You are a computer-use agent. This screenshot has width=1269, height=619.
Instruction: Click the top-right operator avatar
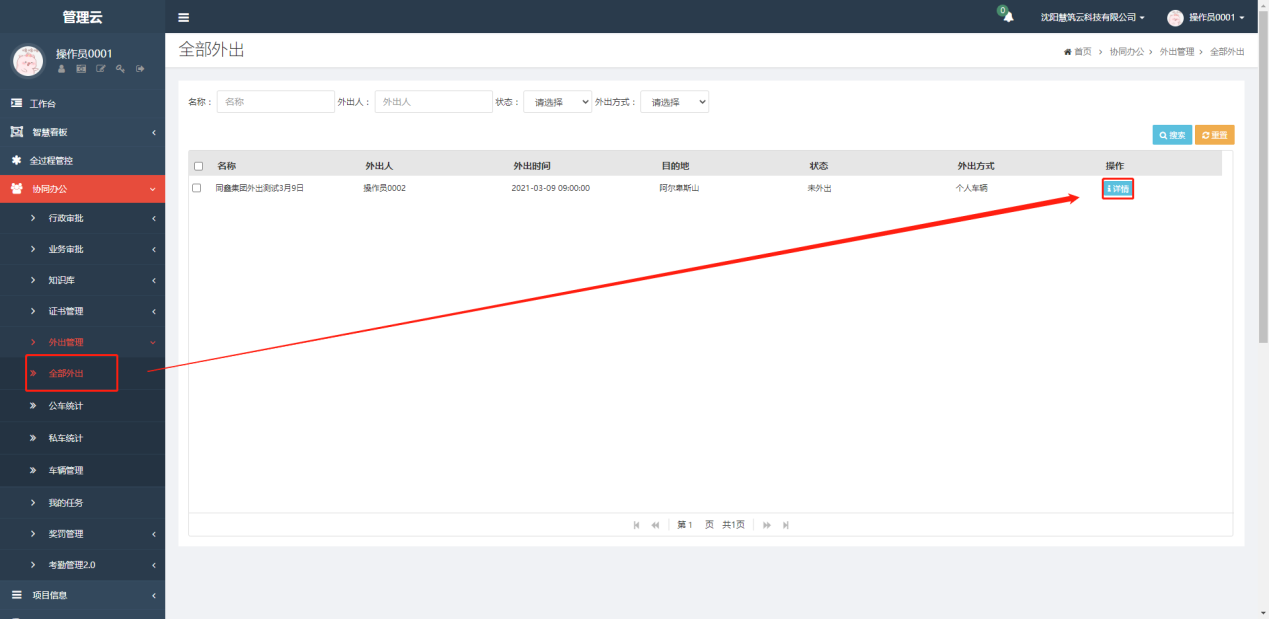tap(1175, 17)
